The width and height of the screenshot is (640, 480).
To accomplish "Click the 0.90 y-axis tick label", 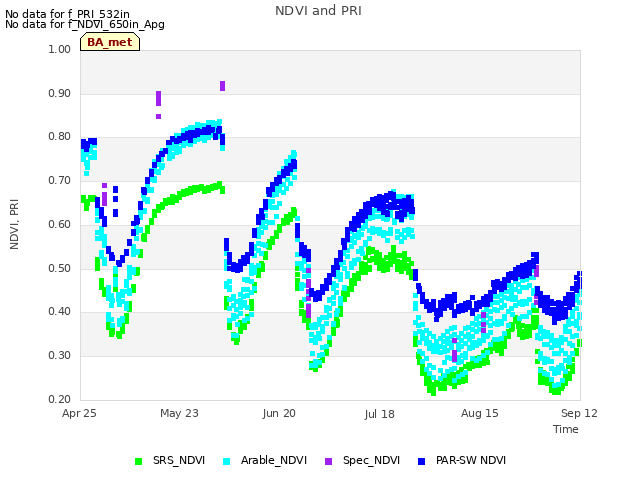I will coord(60,93).
